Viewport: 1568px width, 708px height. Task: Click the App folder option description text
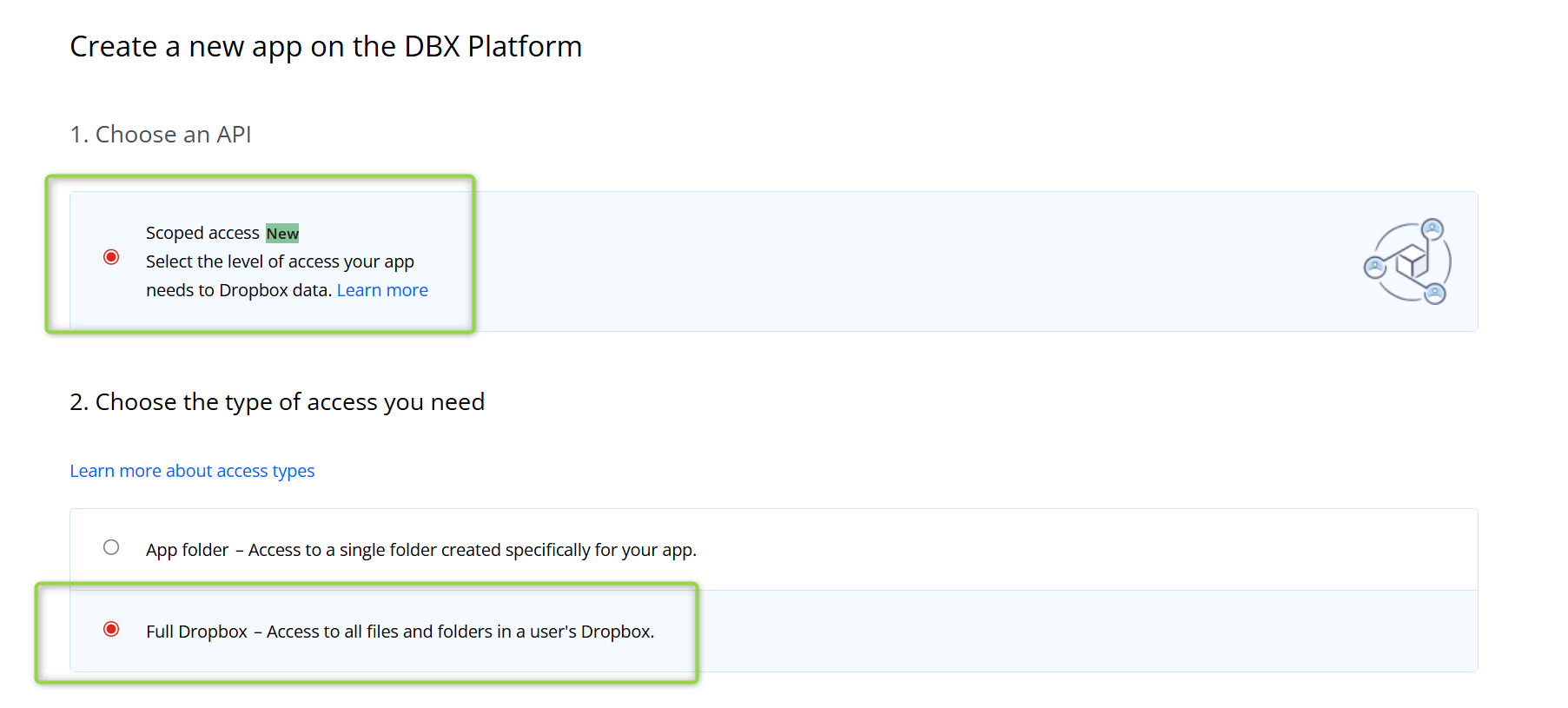(x=472, y=550)
